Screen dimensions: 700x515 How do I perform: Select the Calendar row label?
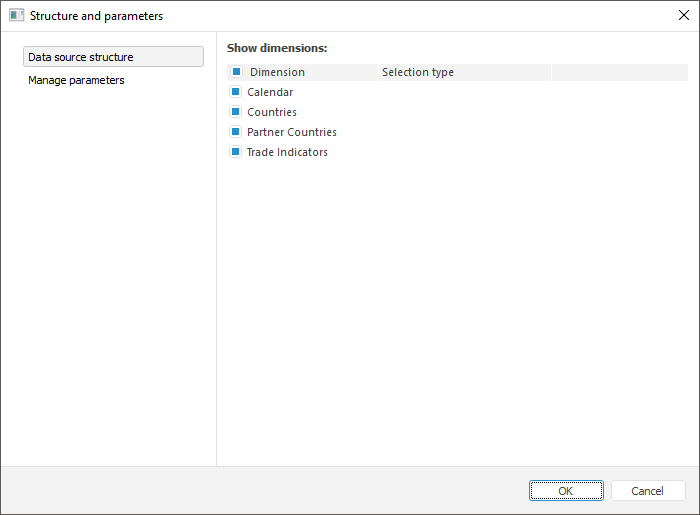pyautogui.click(x=270, y=92)
